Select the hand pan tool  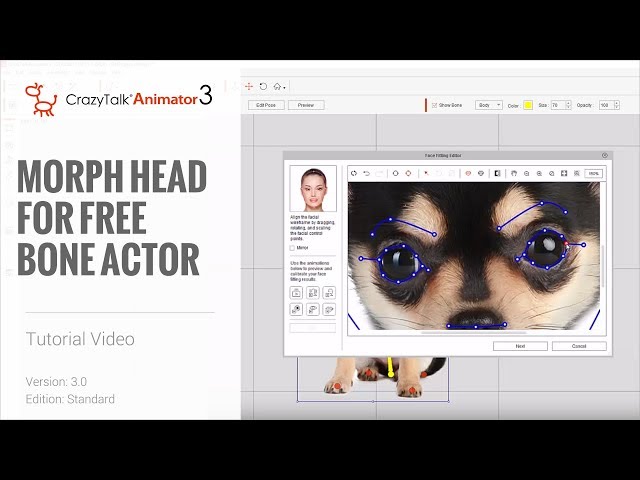514,173
